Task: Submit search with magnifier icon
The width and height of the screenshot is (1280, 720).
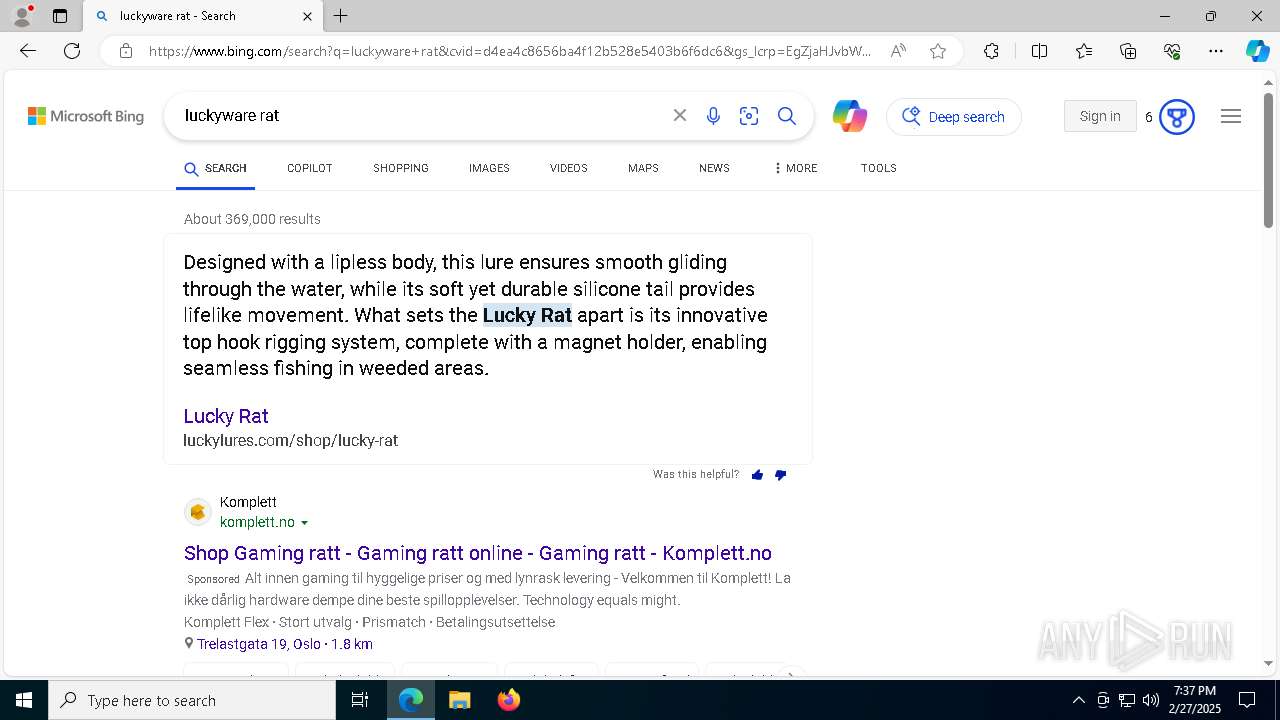Action: coord(787,116)
